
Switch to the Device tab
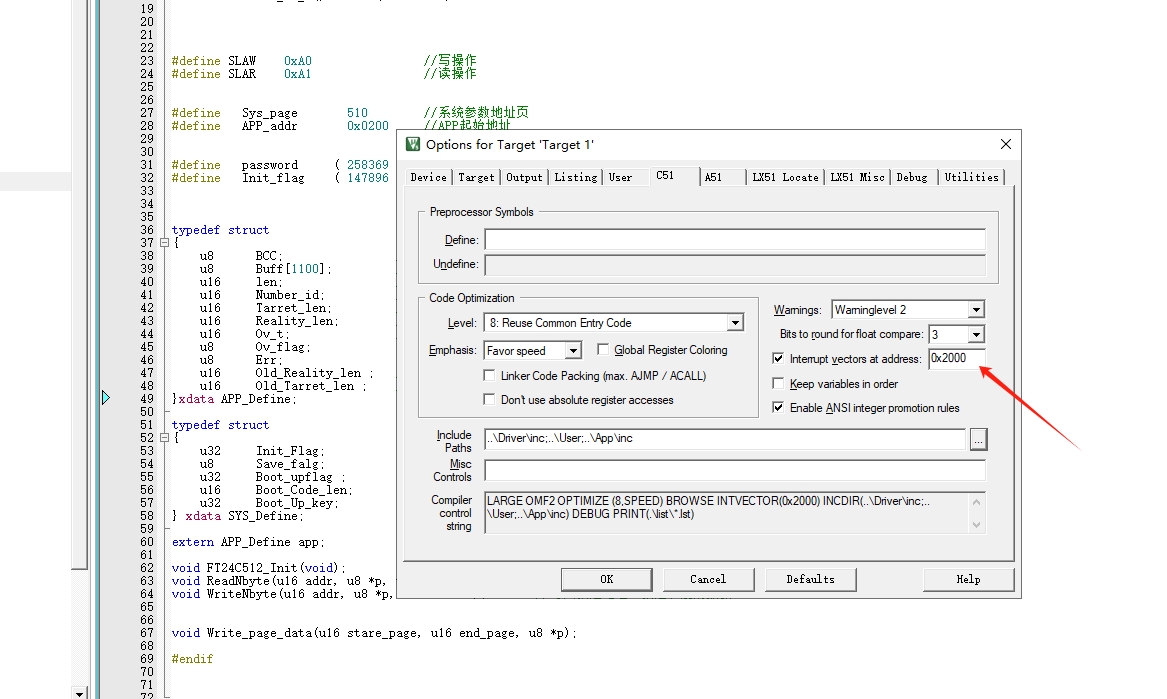(428, 177)
